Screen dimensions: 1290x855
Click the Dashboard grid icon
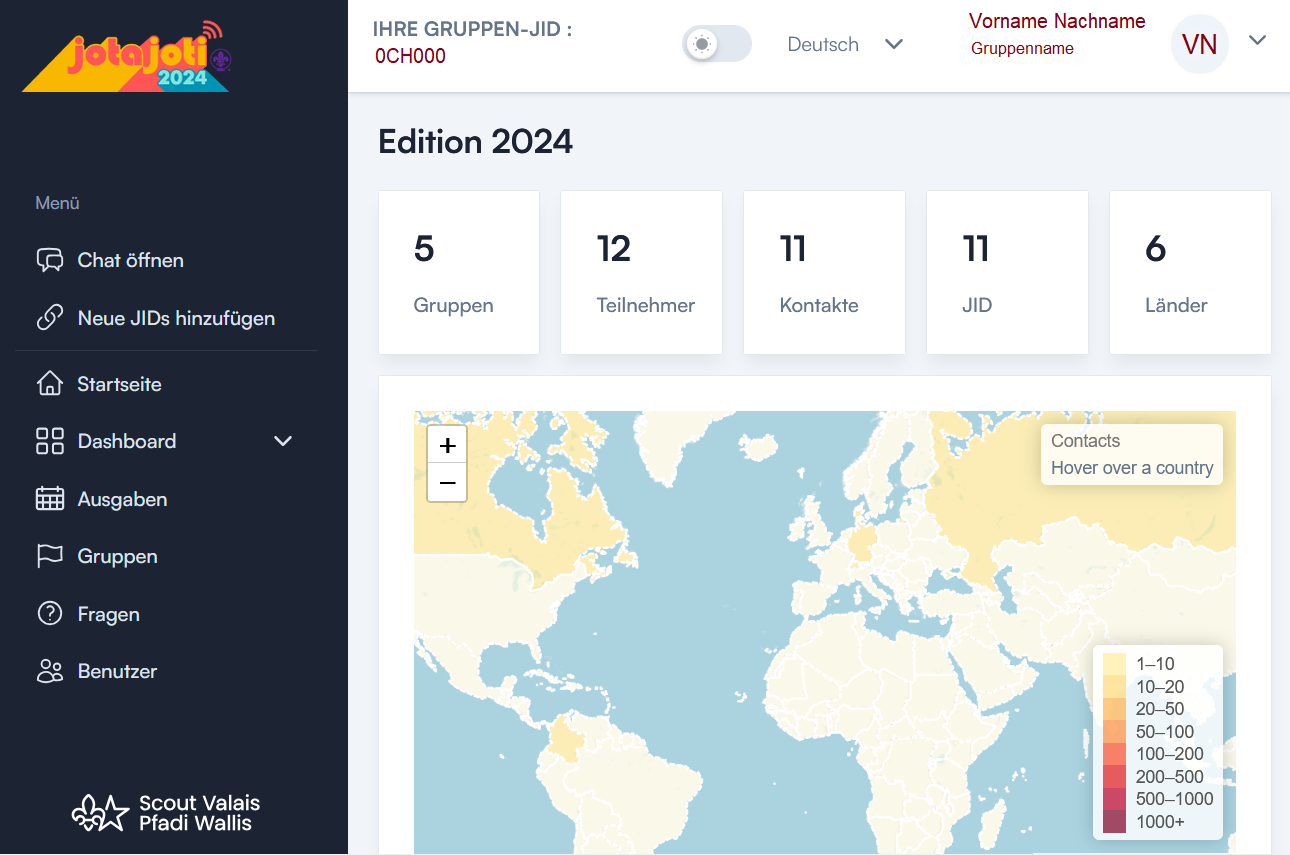click(50, 440)
